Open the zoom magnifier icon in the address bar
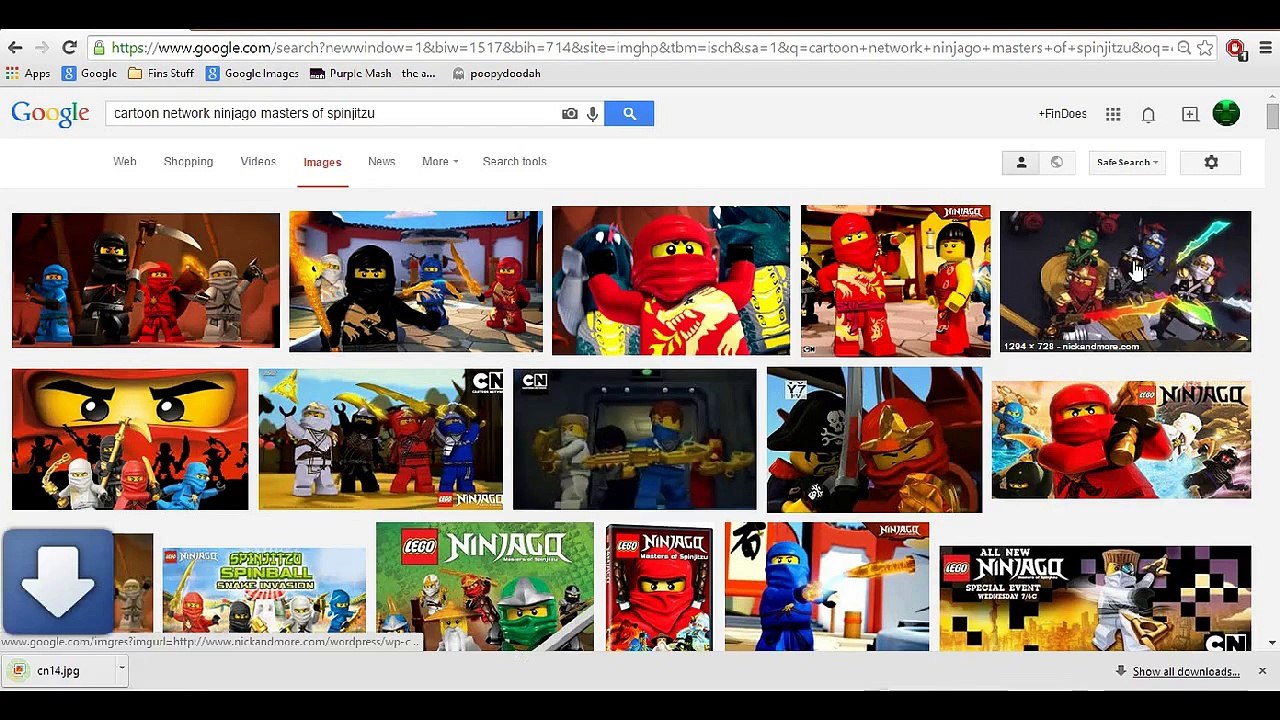Screen dimensions: 1280x720 pos(1184,47)
